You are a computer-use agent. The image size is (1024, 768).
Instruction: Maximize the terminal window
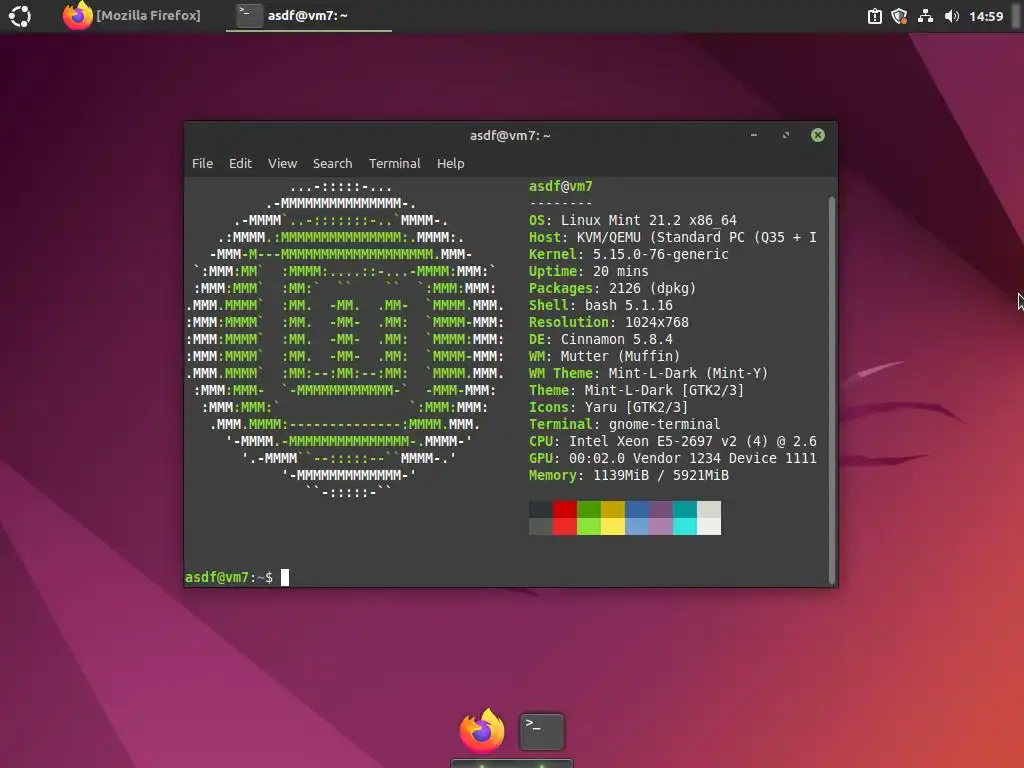tap(786, 135)
